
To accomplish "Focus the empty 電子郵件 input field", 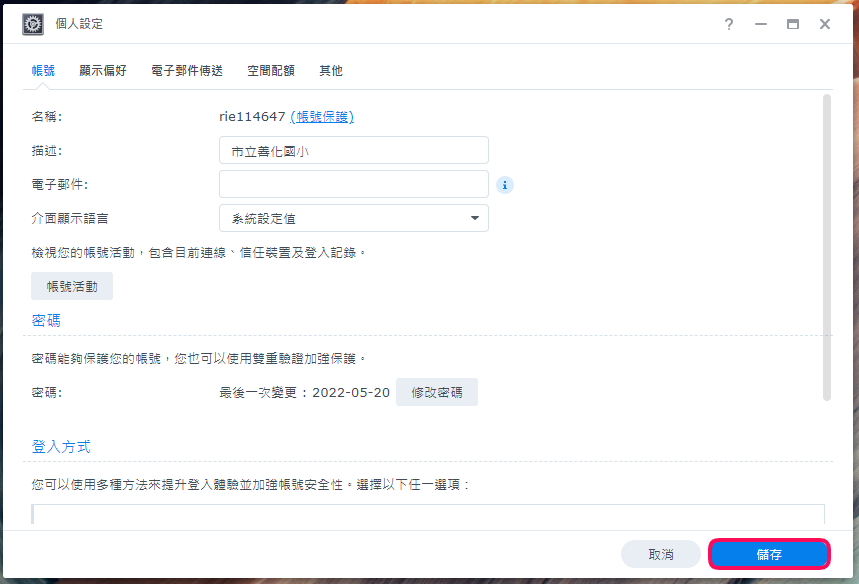I will coord(353,185).
